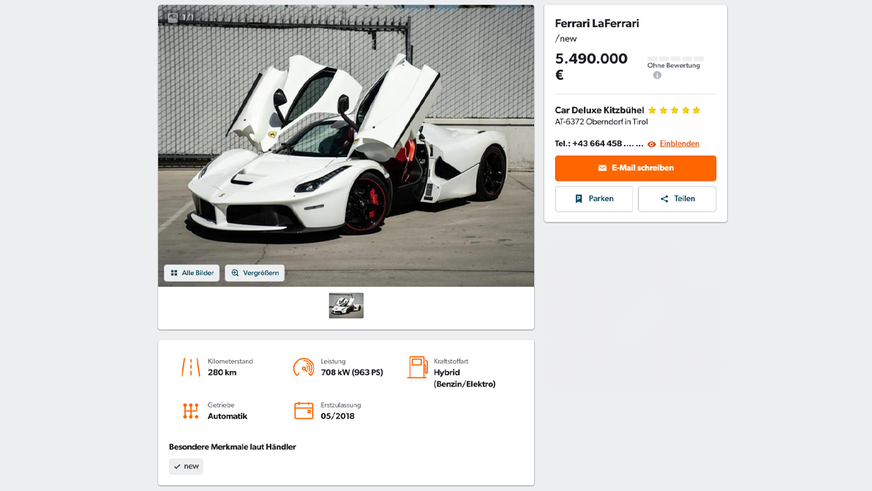This screenshot has width=872, height=491.
Task: Share the listing via the Teilen button
Action: click(677, 199)
